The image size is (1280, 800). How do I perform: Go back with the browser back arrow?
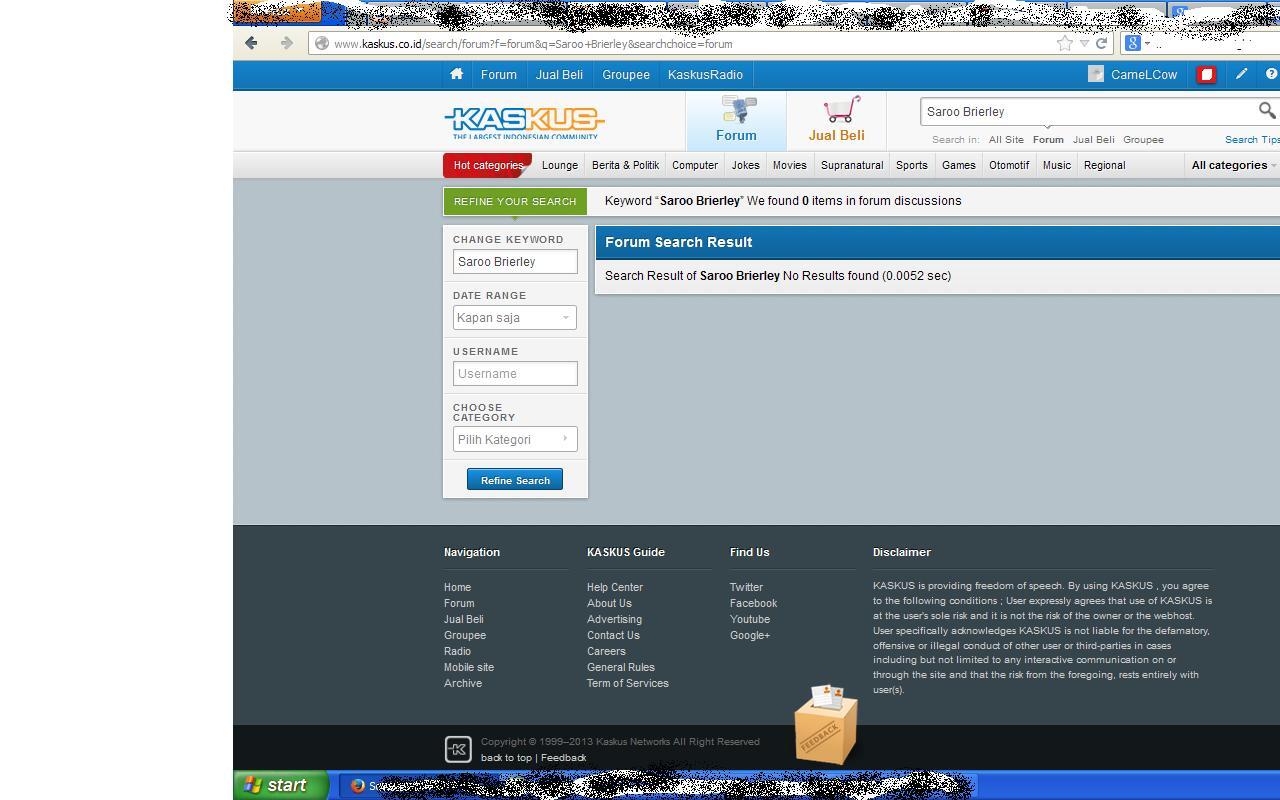tap(251, 43)
